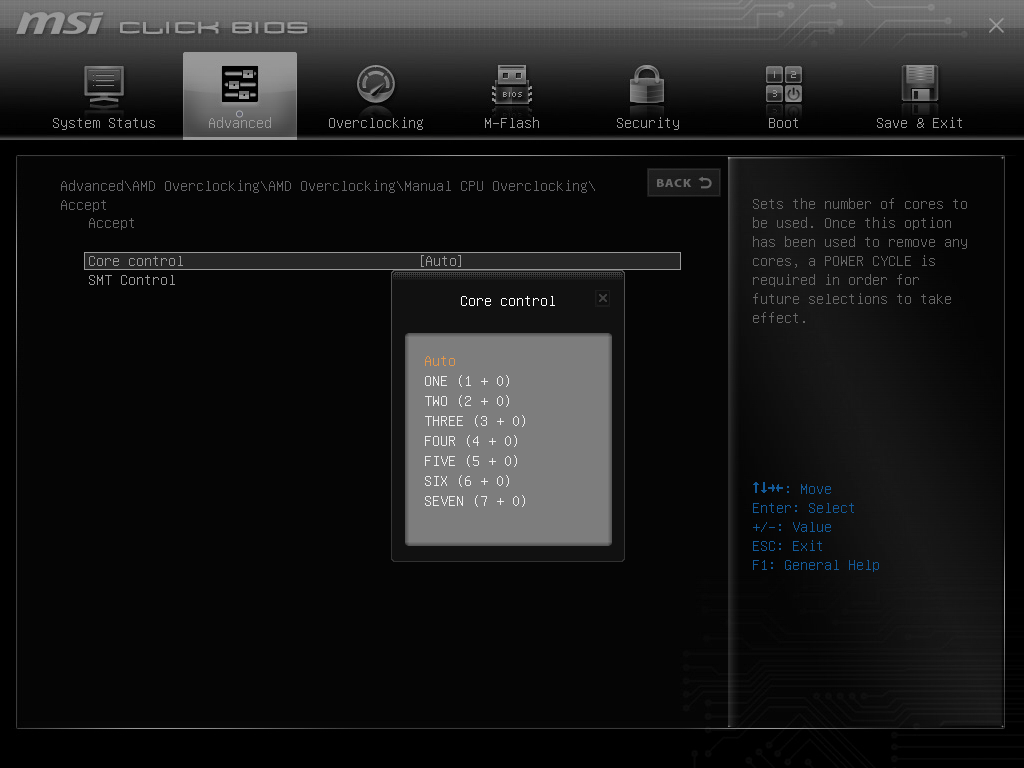Open the Save & Exit floppy icon
The image size is (1024, 768).
(920, 84)
